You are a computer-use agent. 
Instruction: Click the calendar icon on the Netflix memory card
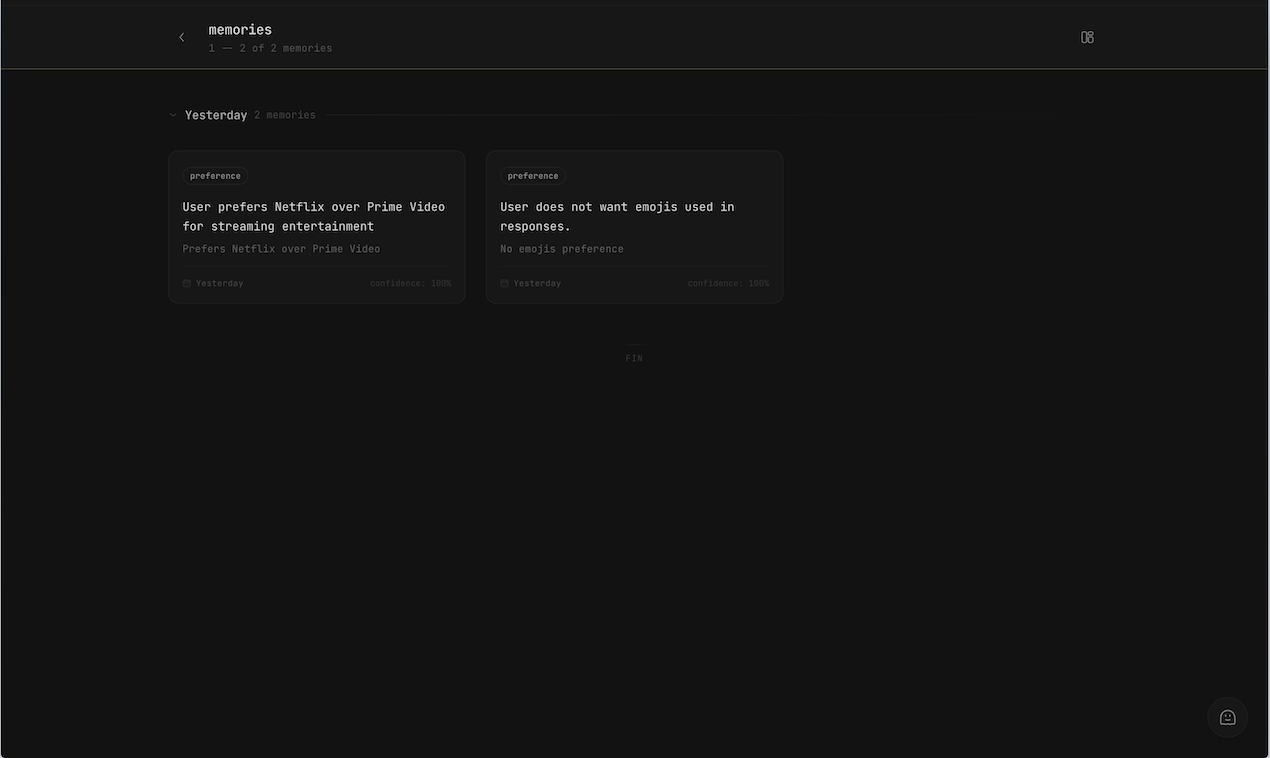(x=187, y=283)
